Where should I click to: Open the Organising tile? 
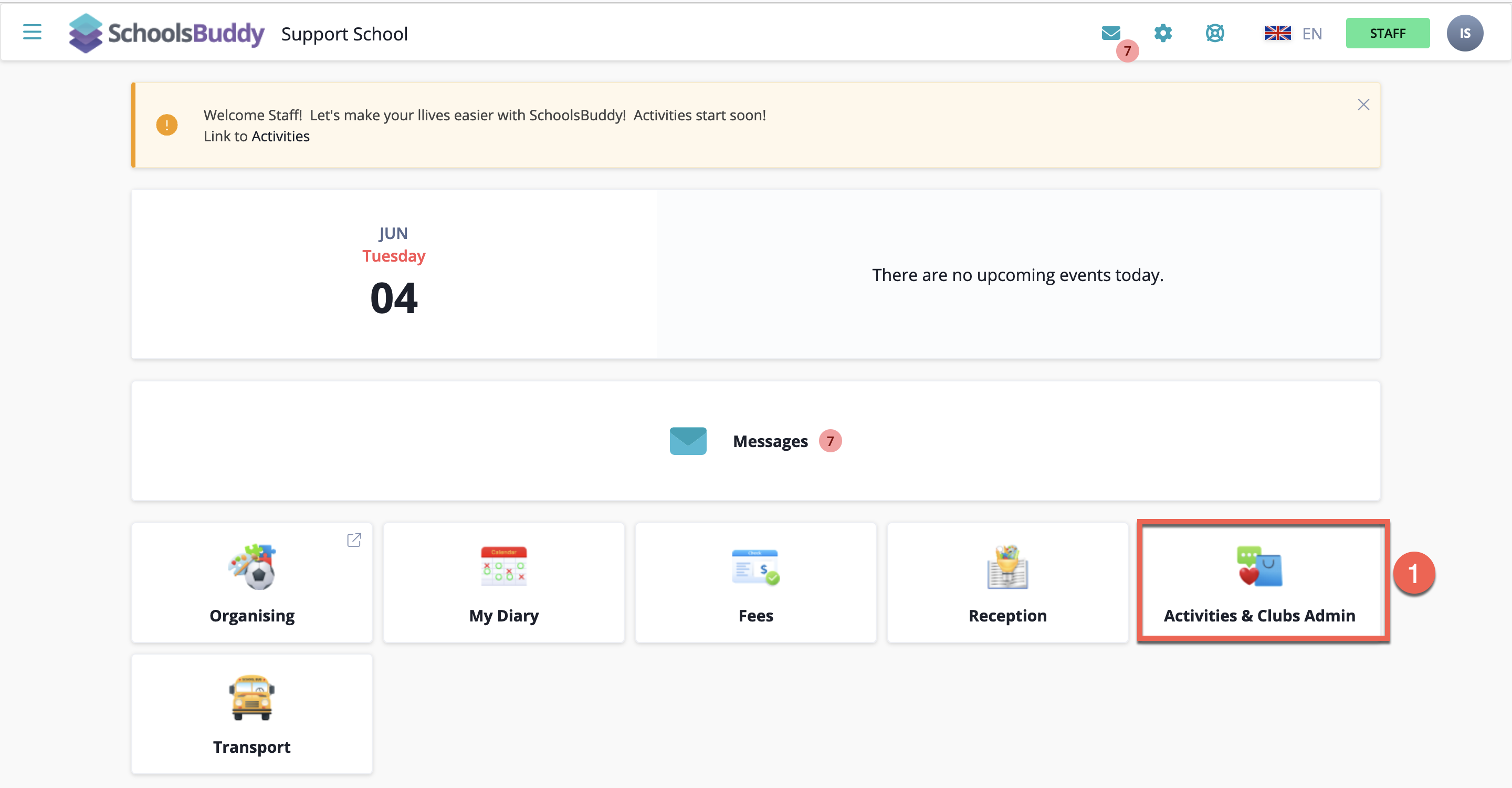tap(252, 583)
